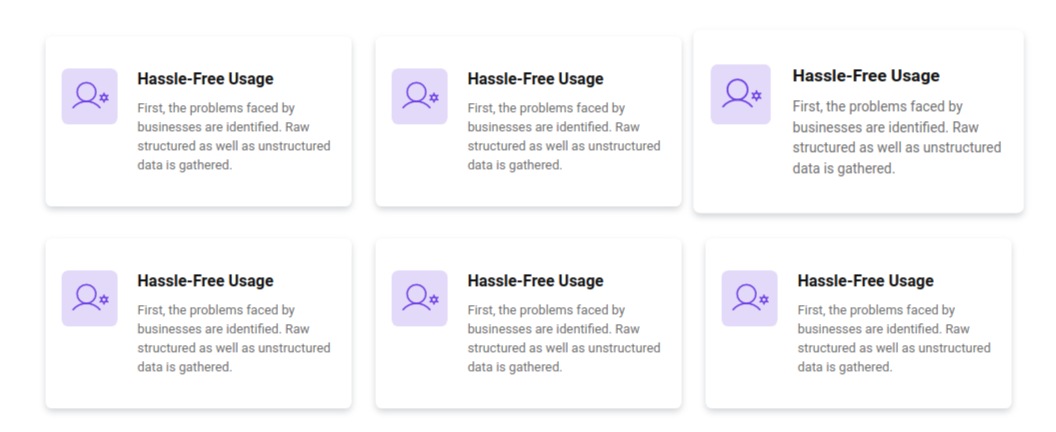The width and height of the screenshot is (1056, 432).
Task: Select the 'data is gathered.' line in bottom-left card
Action: pos(185,367)
